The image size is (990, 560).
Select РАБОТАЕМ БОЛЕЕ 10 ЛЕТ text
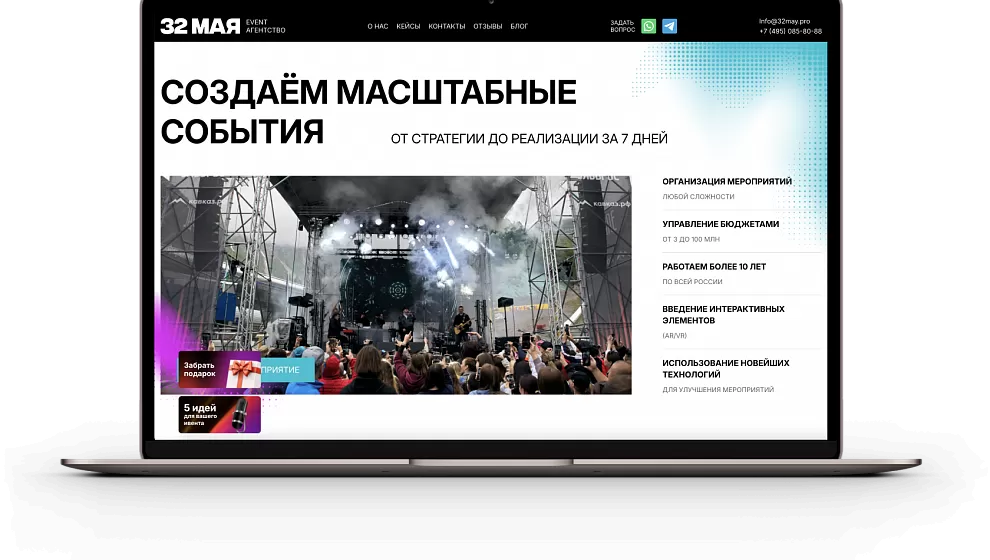(x=714, y=267)
